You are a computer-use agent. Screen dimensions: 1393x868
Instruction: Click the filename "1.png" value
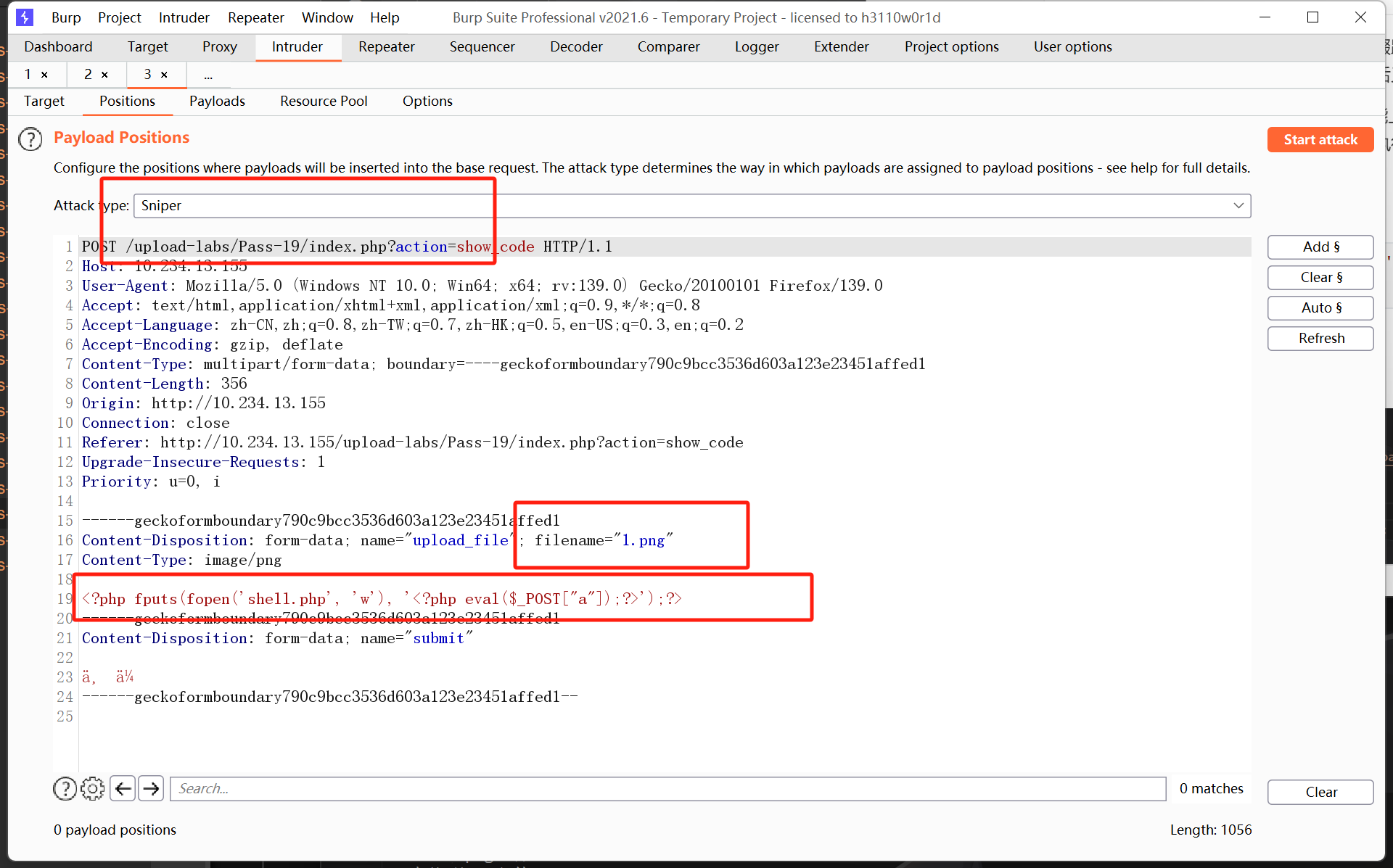coord(644,541)
